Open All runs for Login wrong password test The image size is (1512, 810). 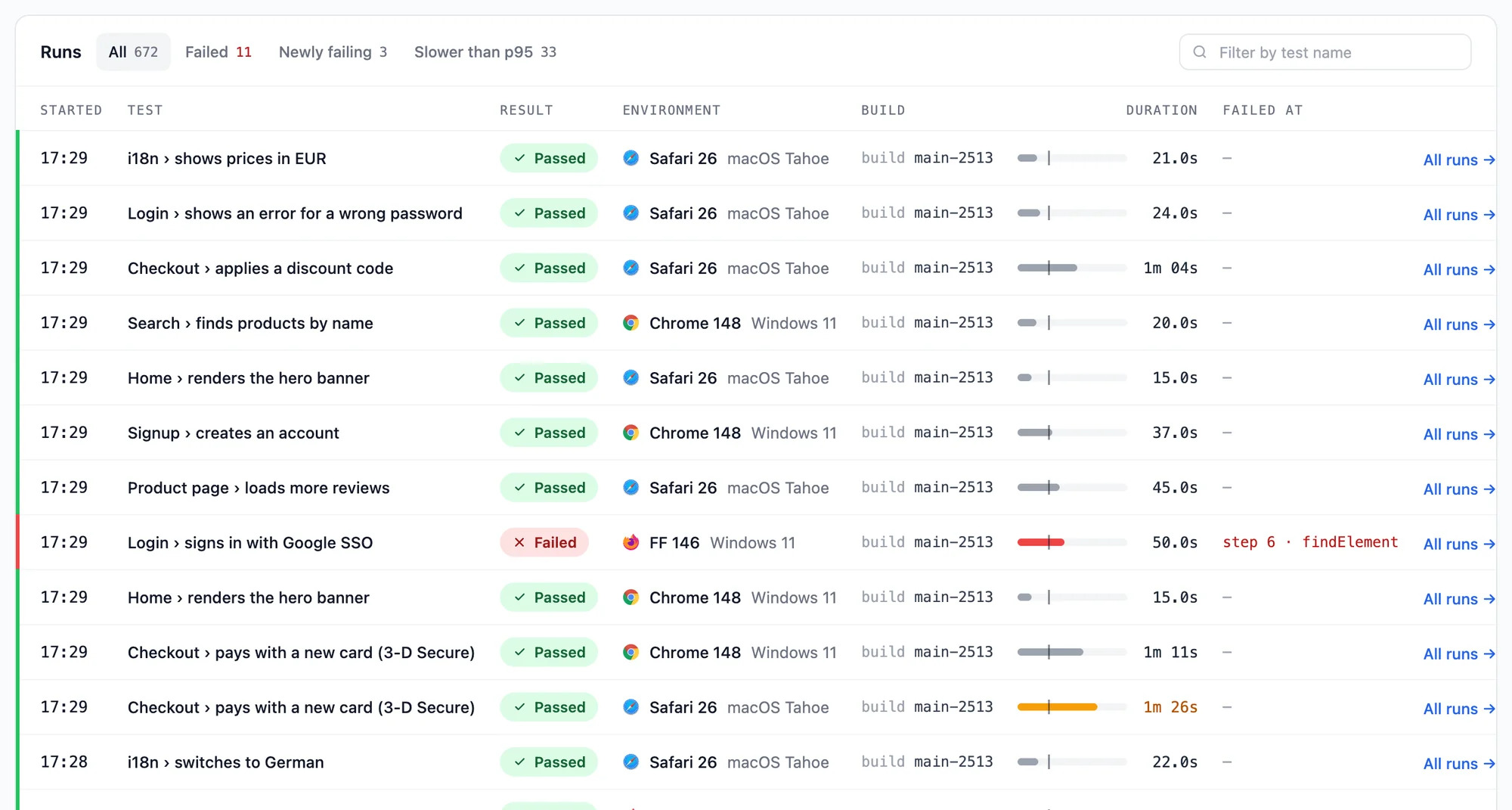pyautogui.click(x=1459, y=215)
